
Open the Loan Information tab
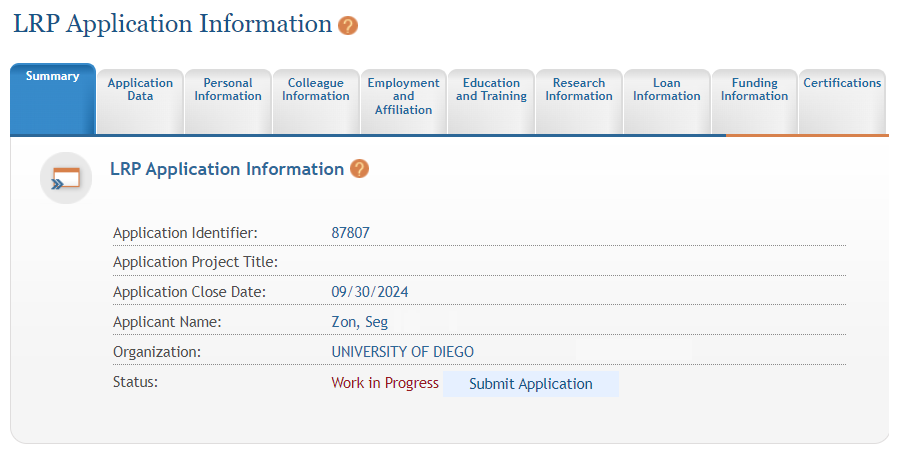pos(667,102)
